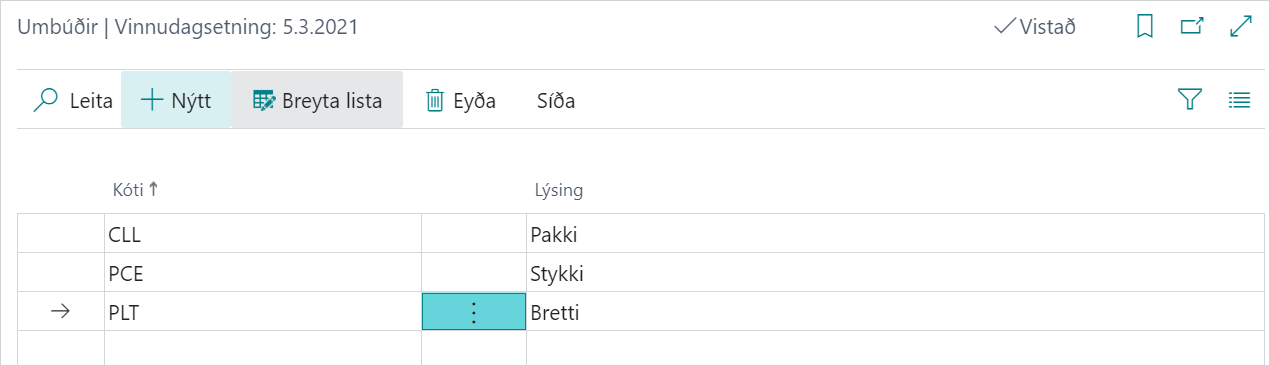Image resolution: width=1270 pixels, height=366 pixels.
Task: Click the Pakki description cell
Action: click(x=895, y=235)
